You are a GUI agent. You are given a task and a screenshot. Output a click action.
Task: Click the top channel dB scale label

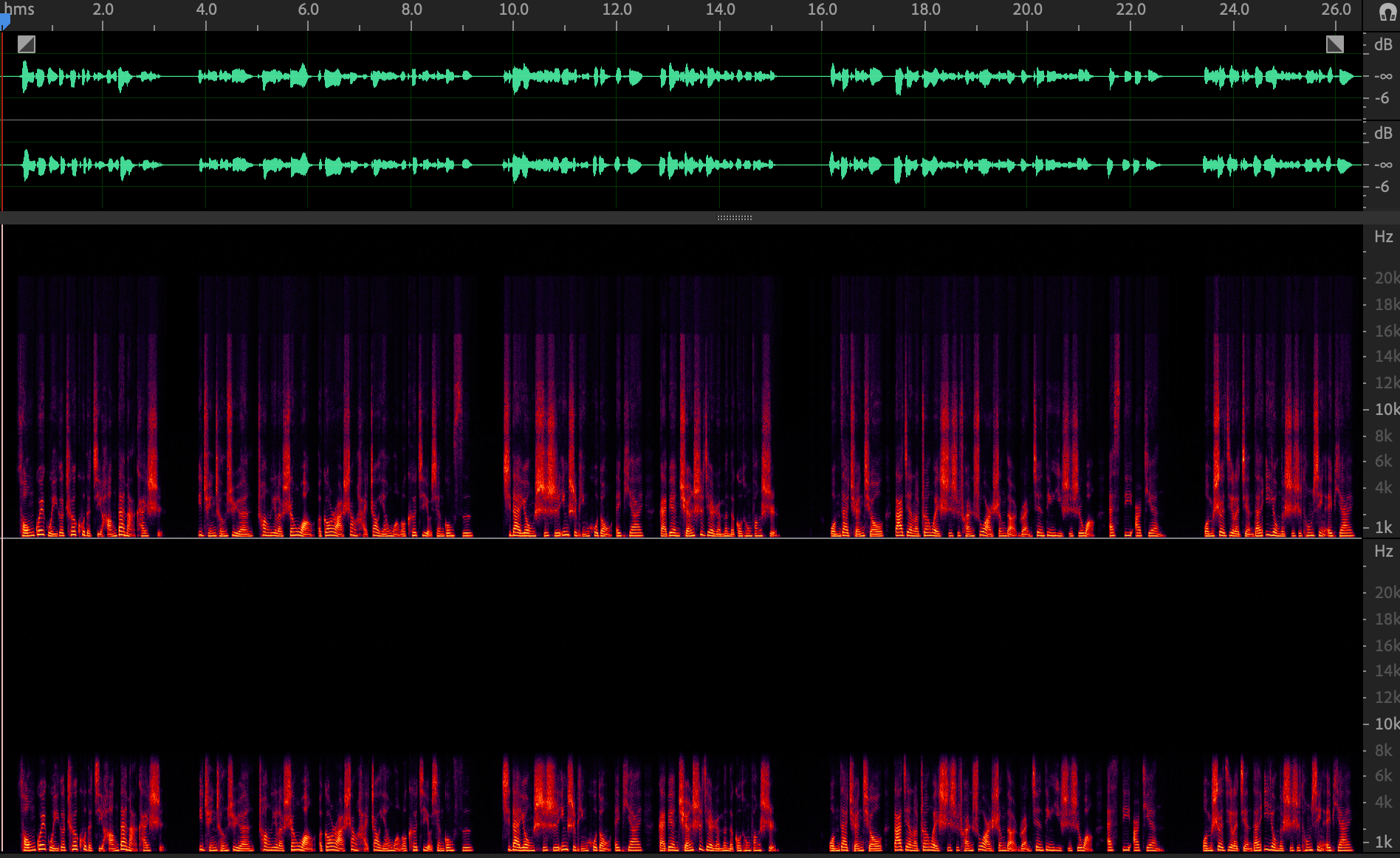click(x=1383, y=45)
